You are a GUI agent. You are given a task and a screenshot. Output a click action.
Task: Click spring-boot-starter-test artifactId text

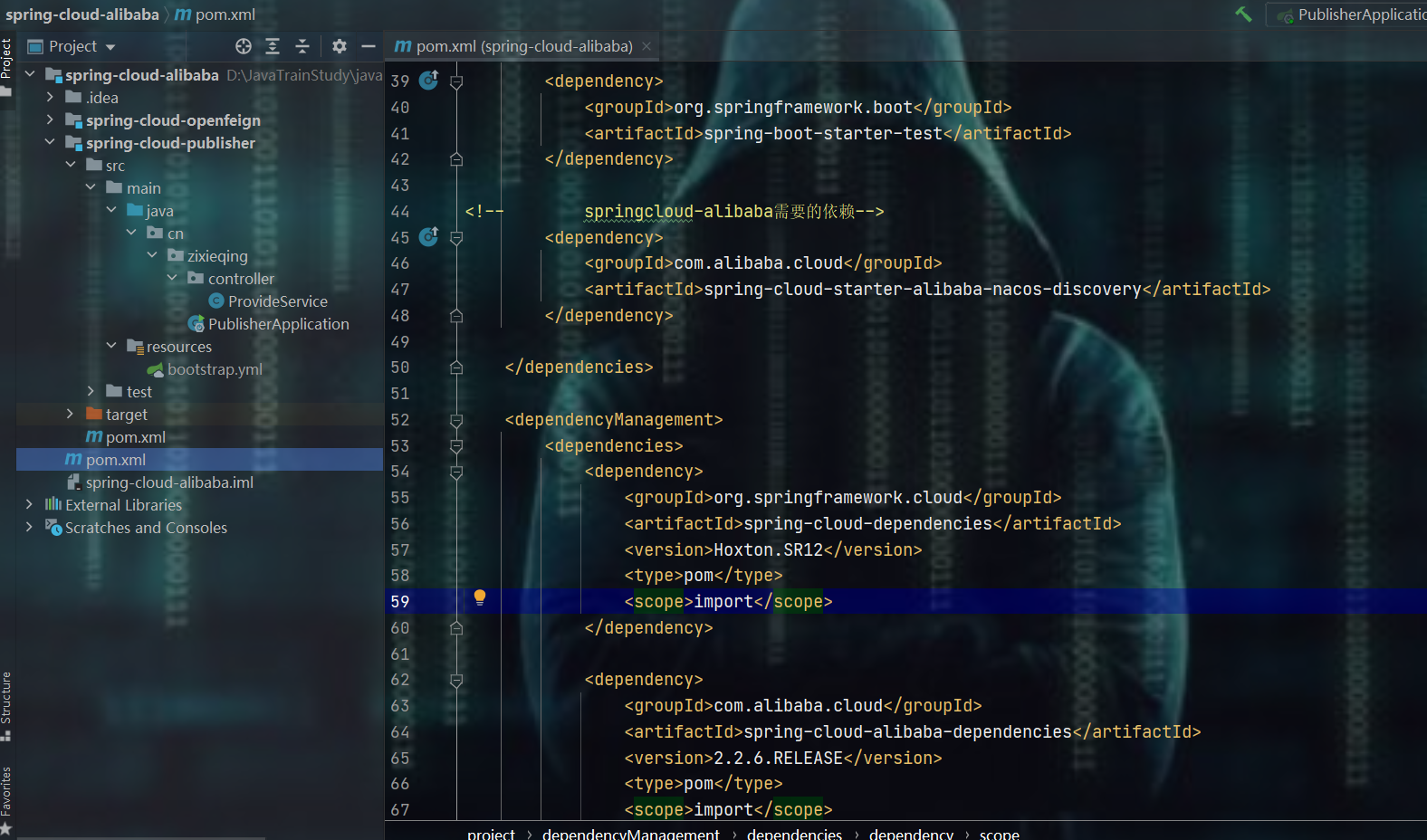click(x=823, y=133)
